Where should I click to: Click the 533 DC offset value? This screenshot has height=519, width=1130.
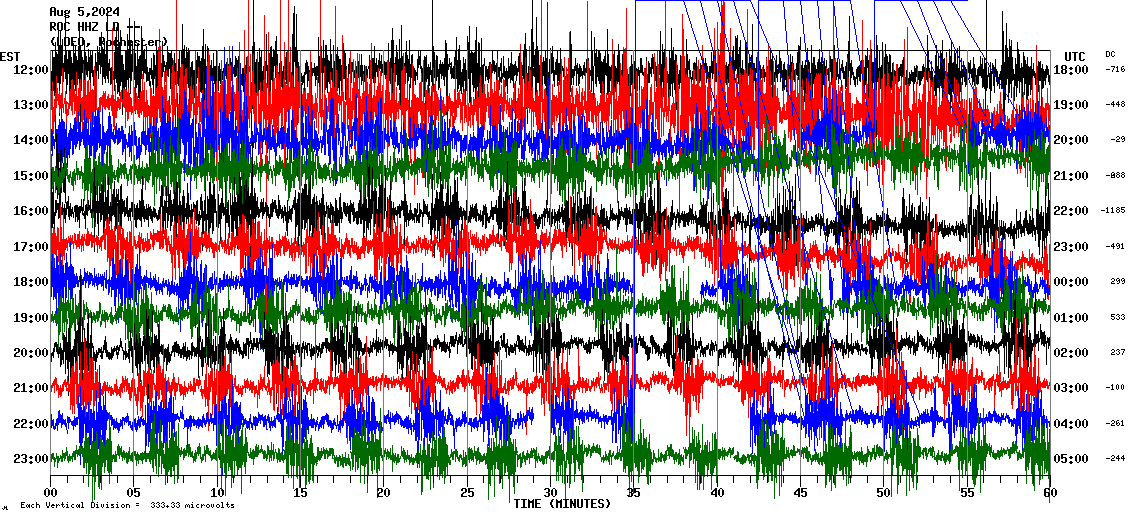(x=1117, y=317)
